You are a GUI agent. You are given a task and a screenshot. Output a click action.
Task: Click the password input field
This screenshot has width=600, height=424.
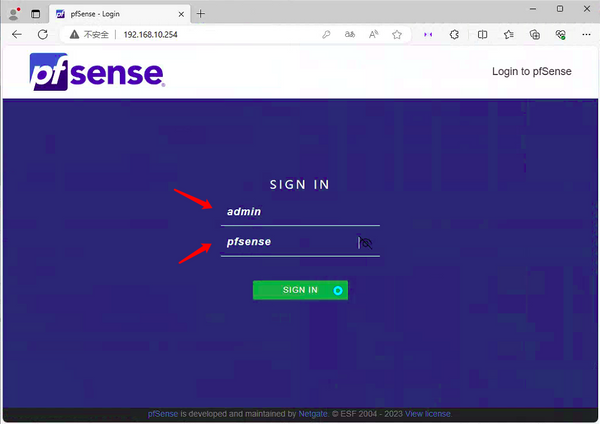(288, 242)
